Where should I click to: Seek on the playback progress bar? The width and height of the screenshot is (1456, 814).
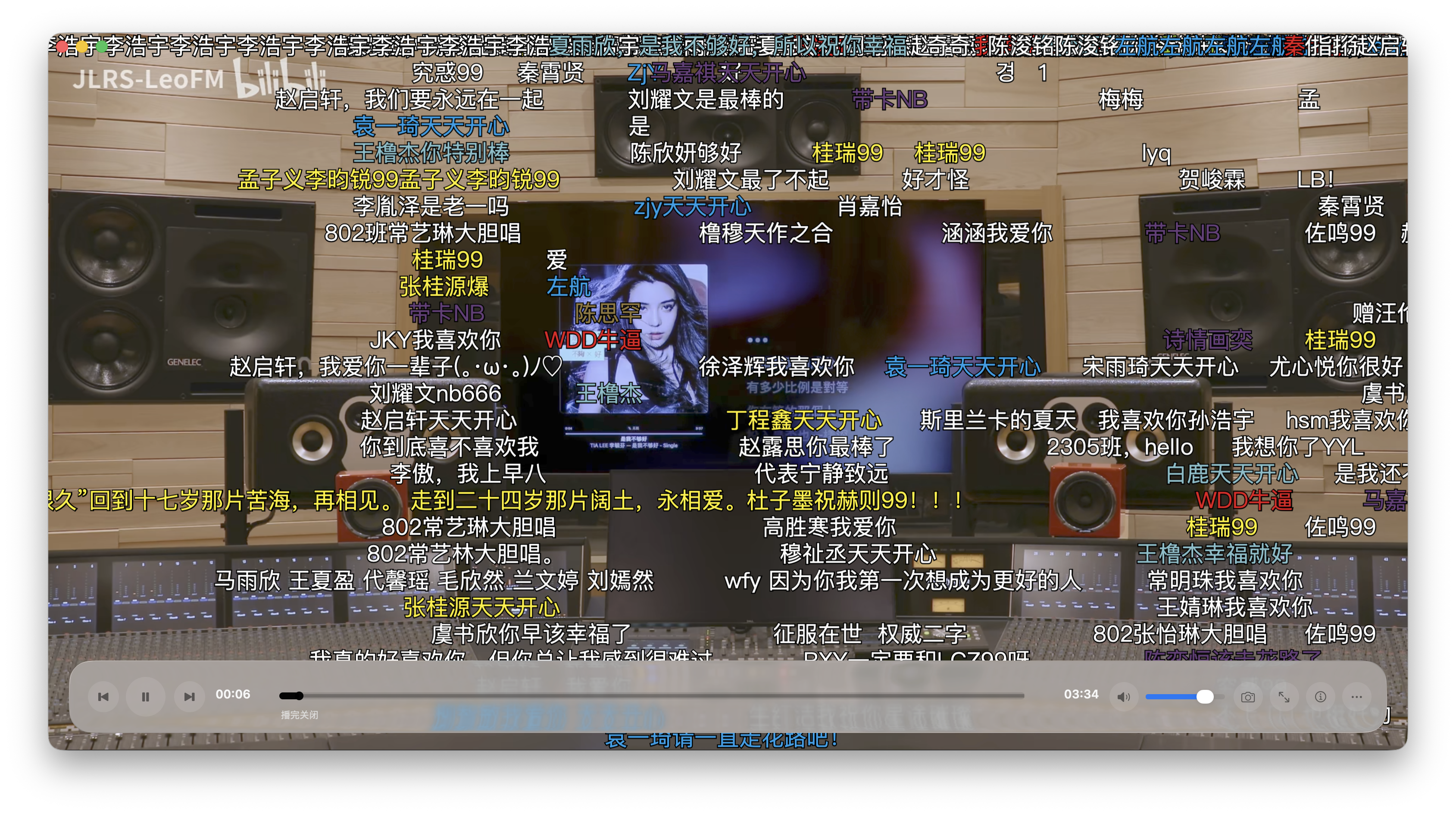click(x=652, y=696)
